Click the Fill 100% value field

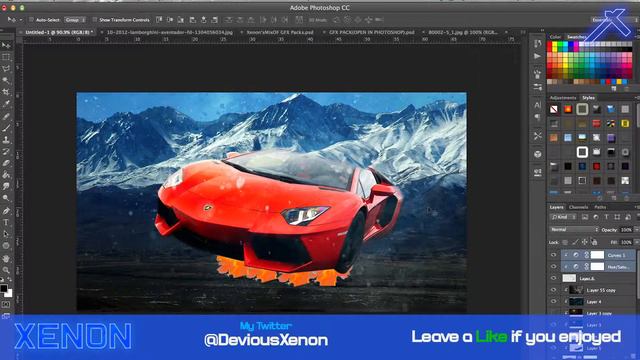626,242
